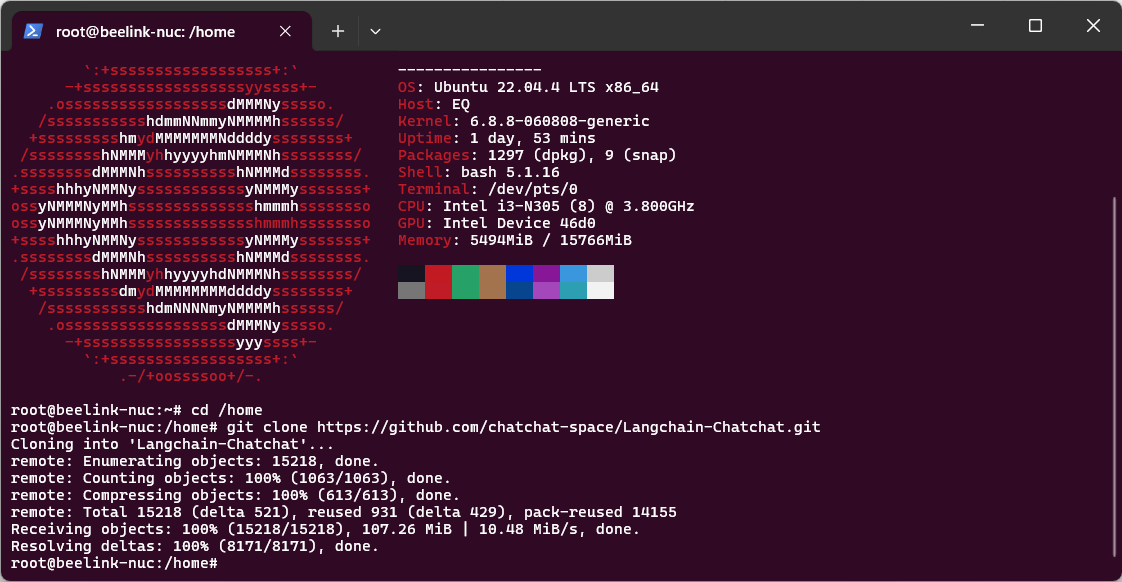Maximize the terminal window
The height and width of the screenshot is (582, 1122).
point(1036,26)
